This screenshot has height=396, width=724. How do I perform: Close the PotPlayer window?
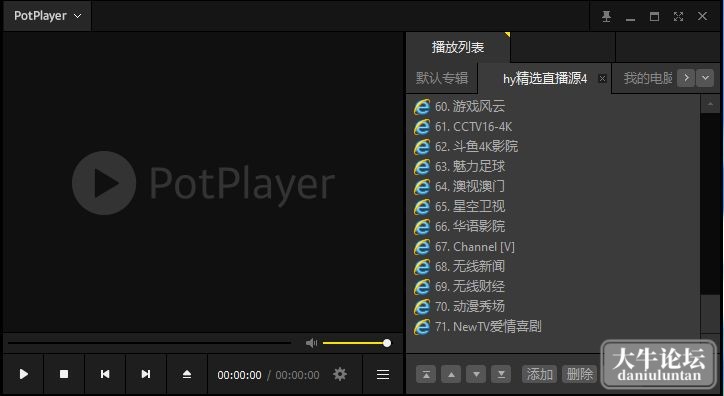click(702, 17)
